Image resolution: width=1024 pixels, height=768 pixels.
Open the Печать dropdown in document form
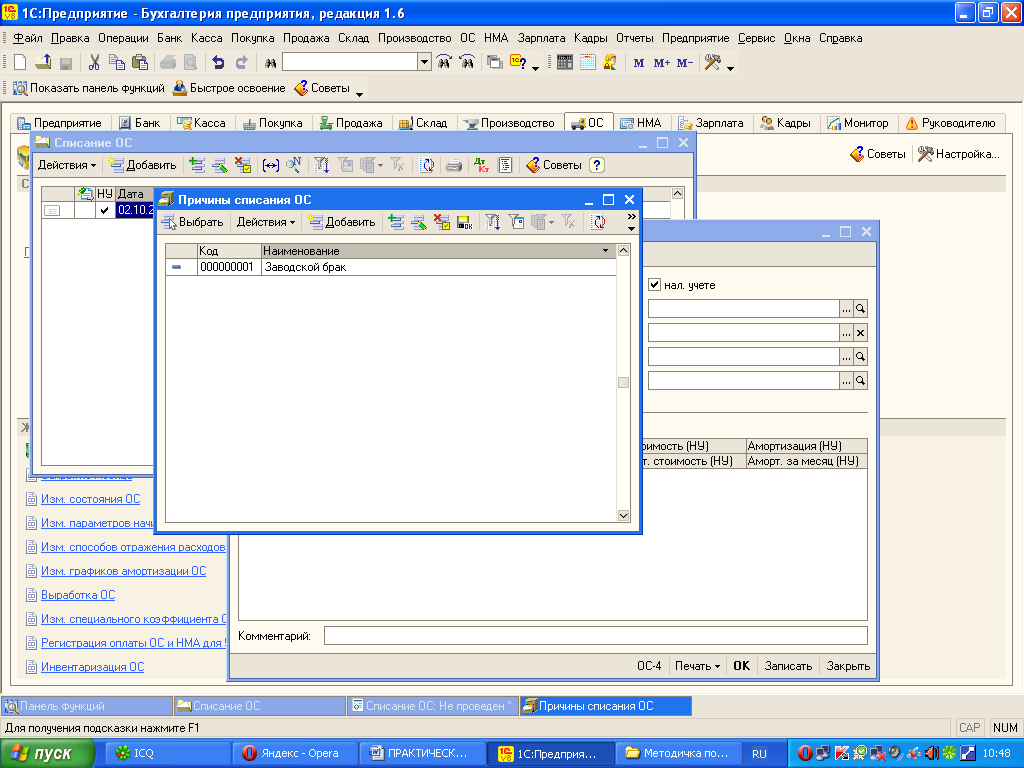click(x=697, y=666)
